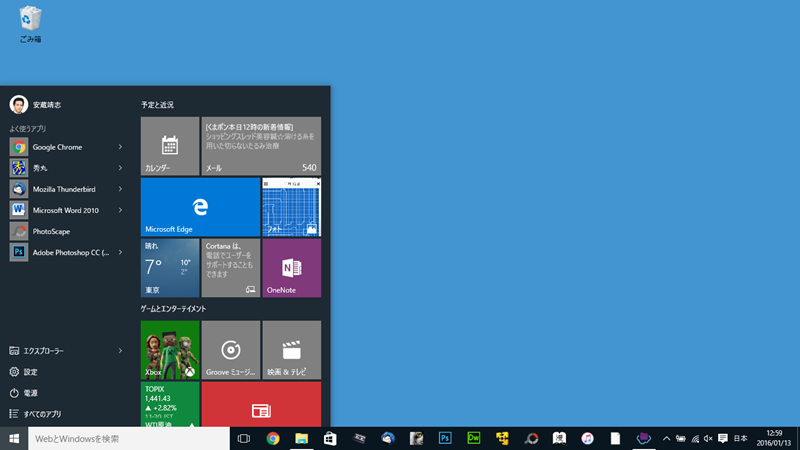Click the 映画 & テレビ tile

291,350
